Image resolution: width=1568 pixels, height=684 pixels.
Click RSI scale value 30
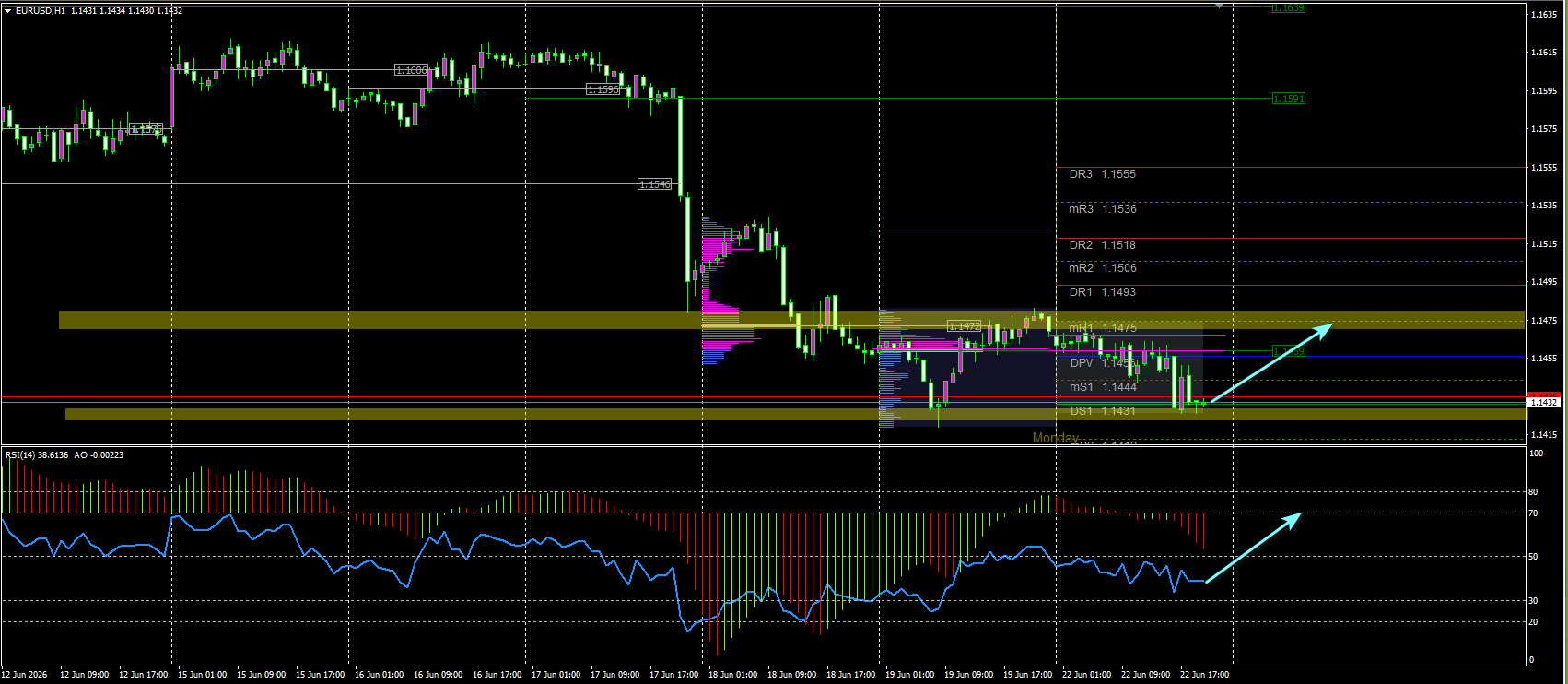coord(1533,601)
